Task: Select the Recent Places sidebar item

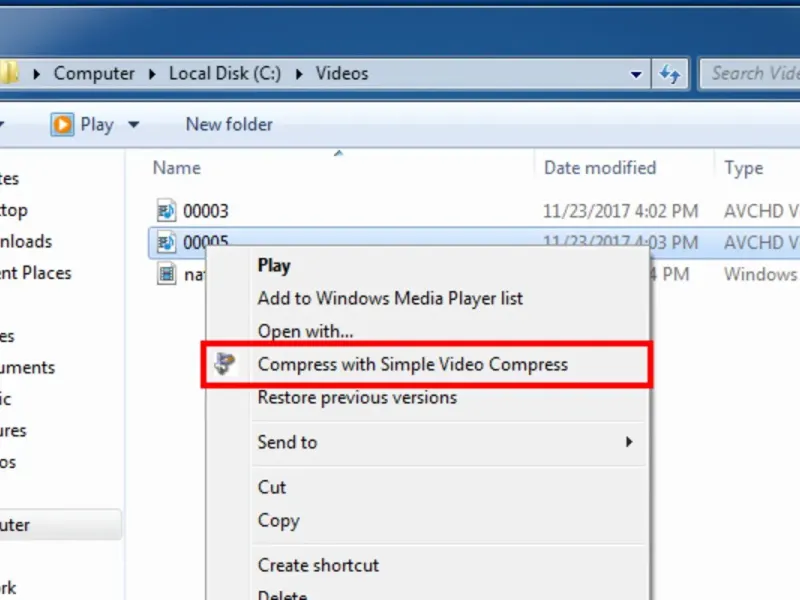Action: pos(36,273)
